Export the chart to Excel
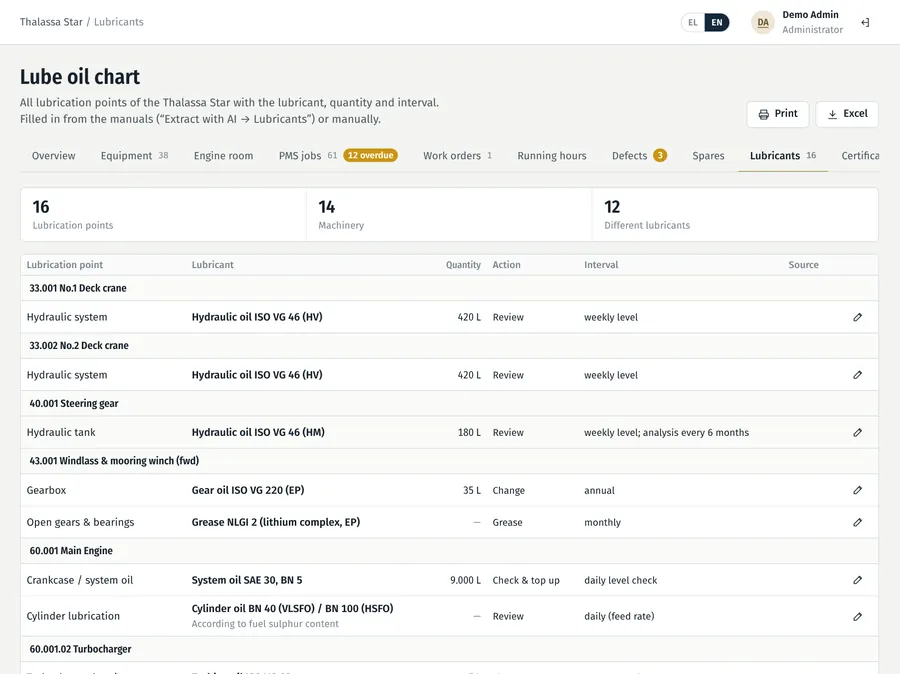 click(847, 114)
